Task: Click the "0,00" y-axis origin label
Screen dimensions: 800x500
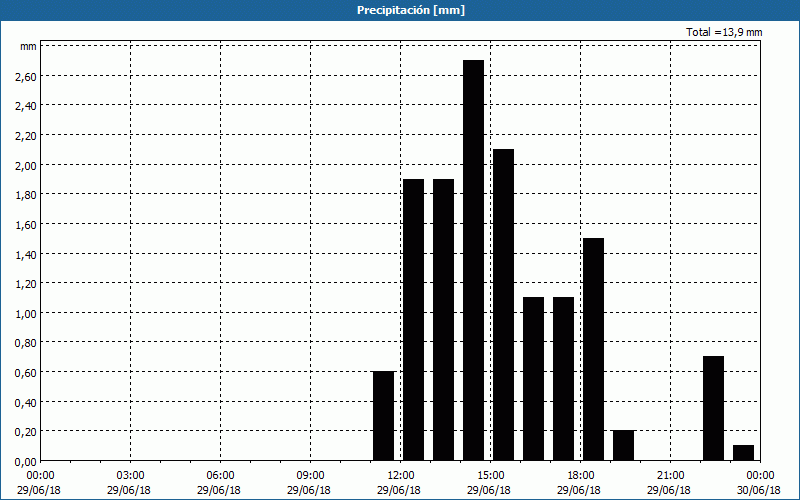Action: pyautogui.click(x=26, y=462)
